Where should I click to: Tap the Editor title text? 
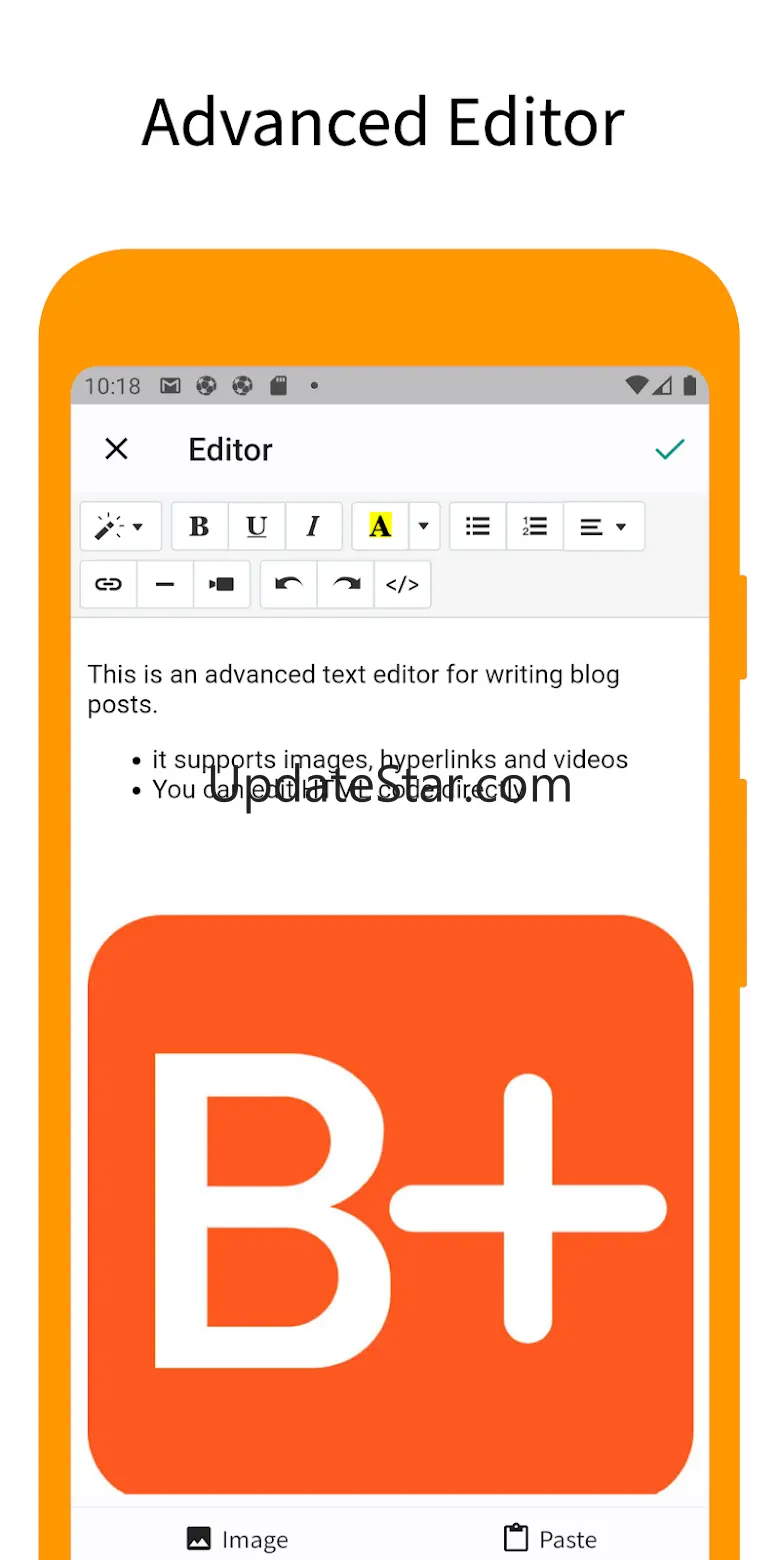230,450
